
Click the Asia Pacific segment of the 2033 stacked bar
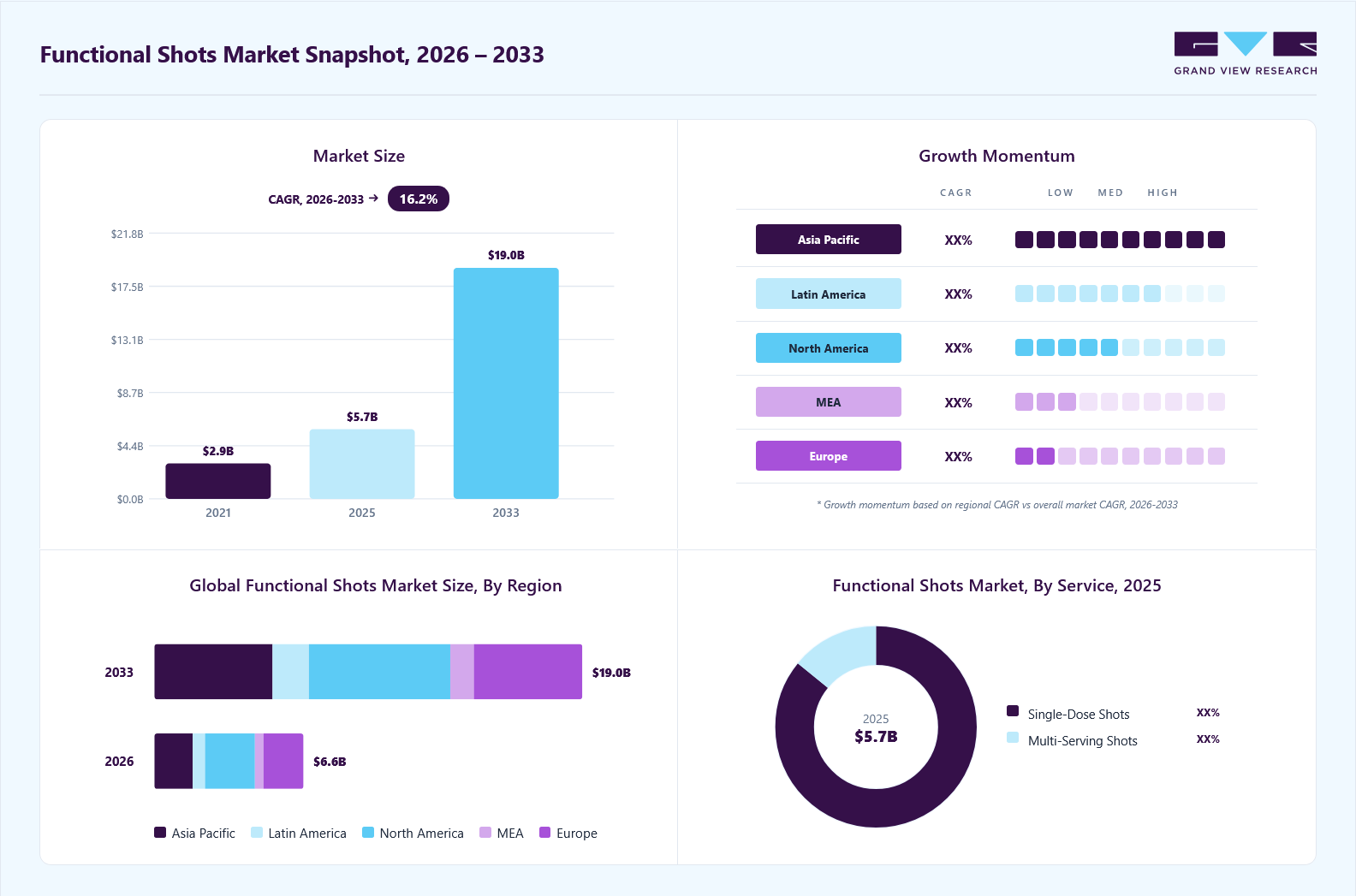coord(213,672)
